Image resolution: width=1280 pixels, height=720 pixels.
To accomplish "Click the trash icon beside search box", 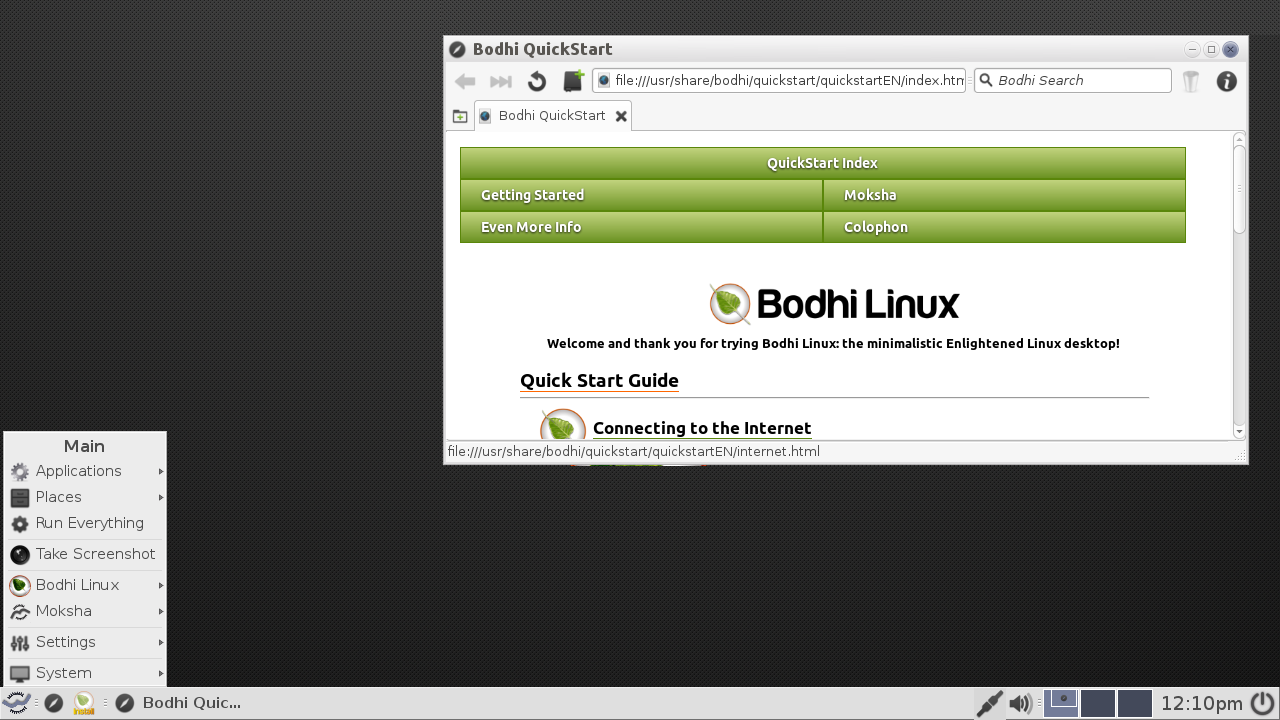I will [1190, 81].
